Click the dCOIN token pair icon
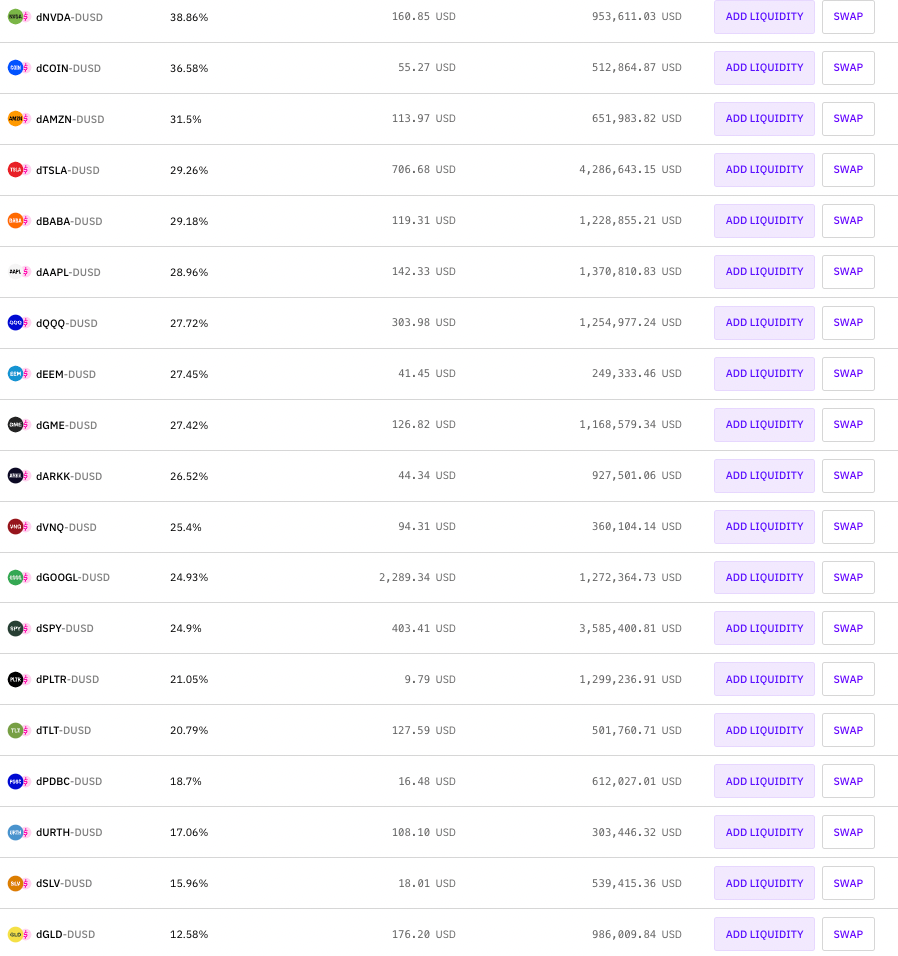 (18, 68)
